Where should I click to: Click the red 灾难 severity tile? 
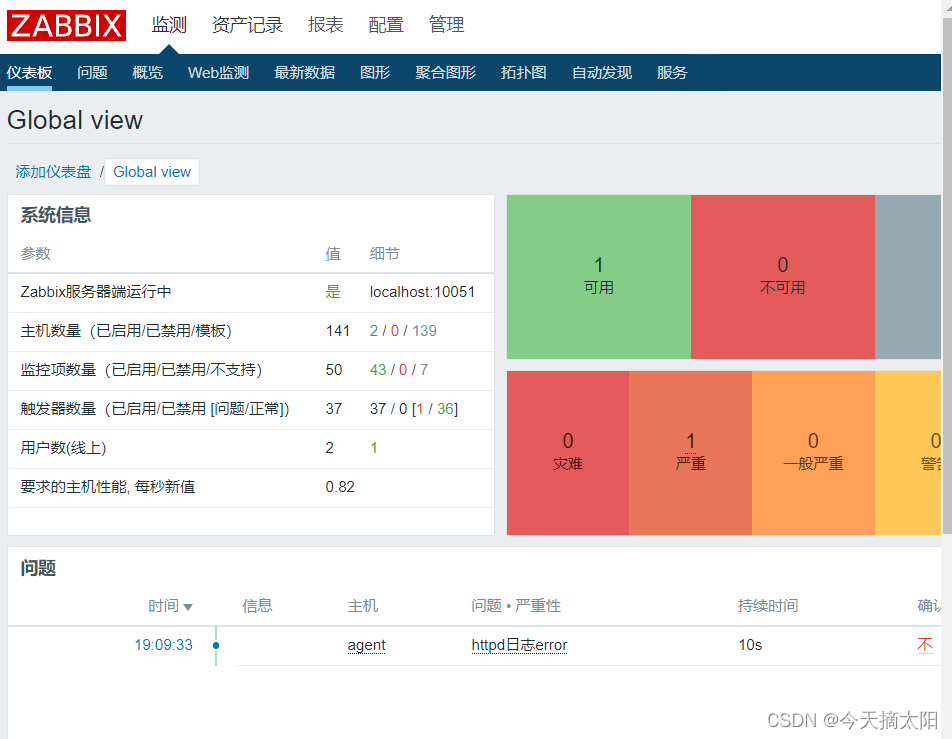click(x=568, y=453)
